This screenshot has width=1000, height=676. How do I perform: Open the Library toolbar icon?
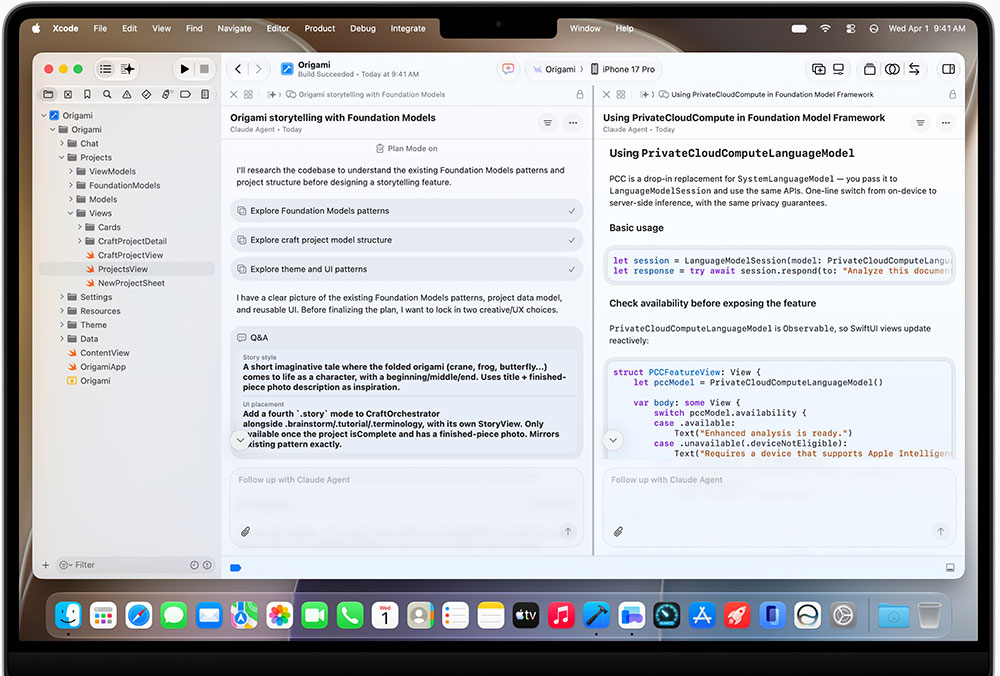coord(869,69)
